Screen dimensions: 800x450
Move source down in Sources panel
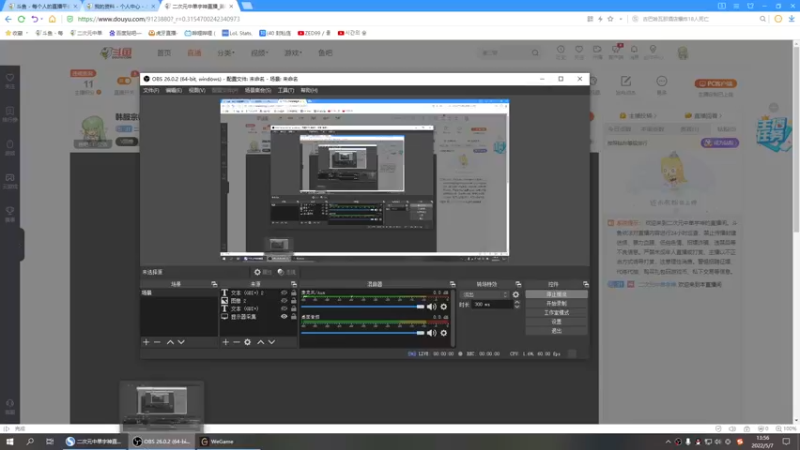point(271,342)
